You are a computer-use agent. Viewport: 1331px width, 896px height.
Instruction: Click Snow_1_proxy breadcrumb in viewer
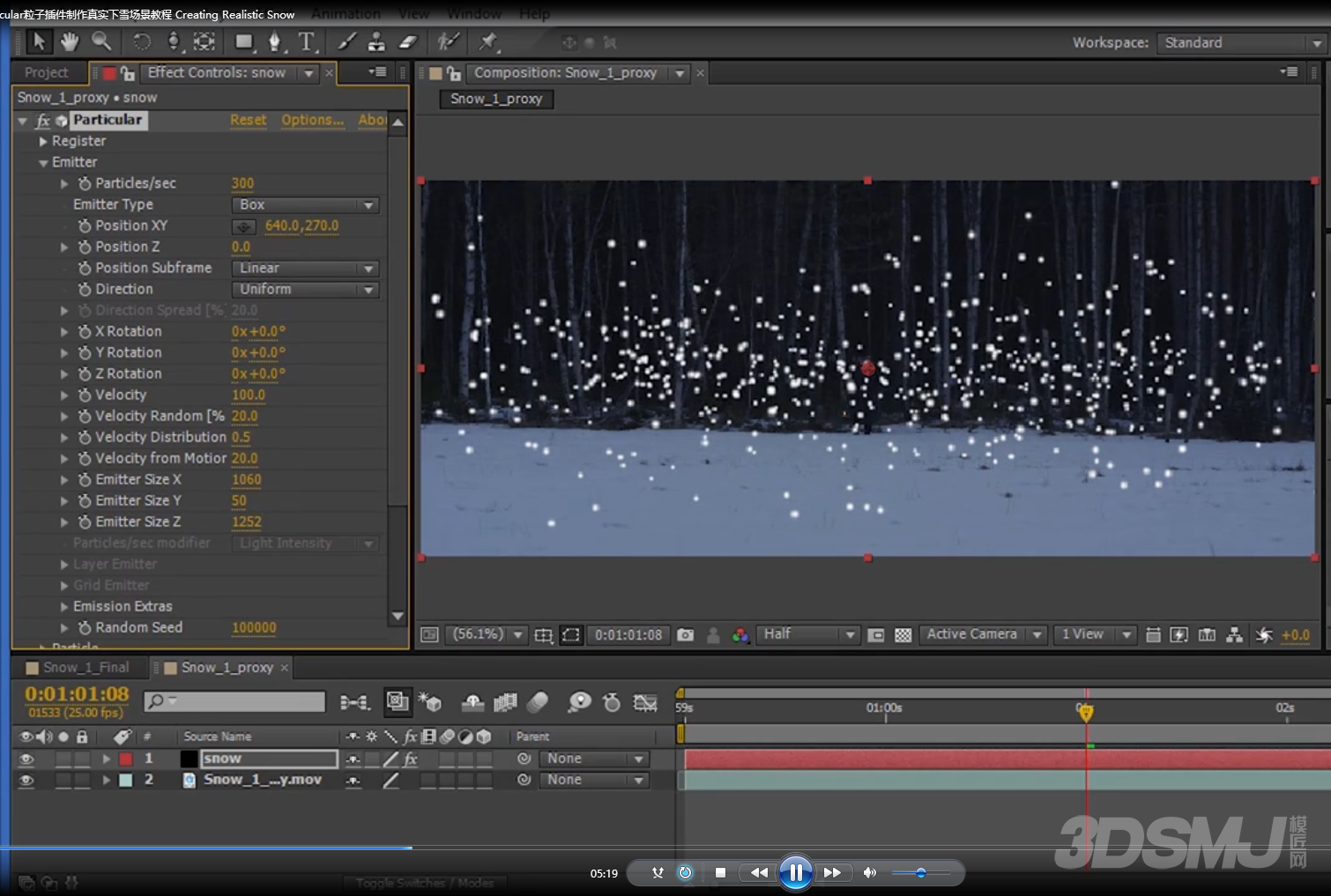point(496,99)
